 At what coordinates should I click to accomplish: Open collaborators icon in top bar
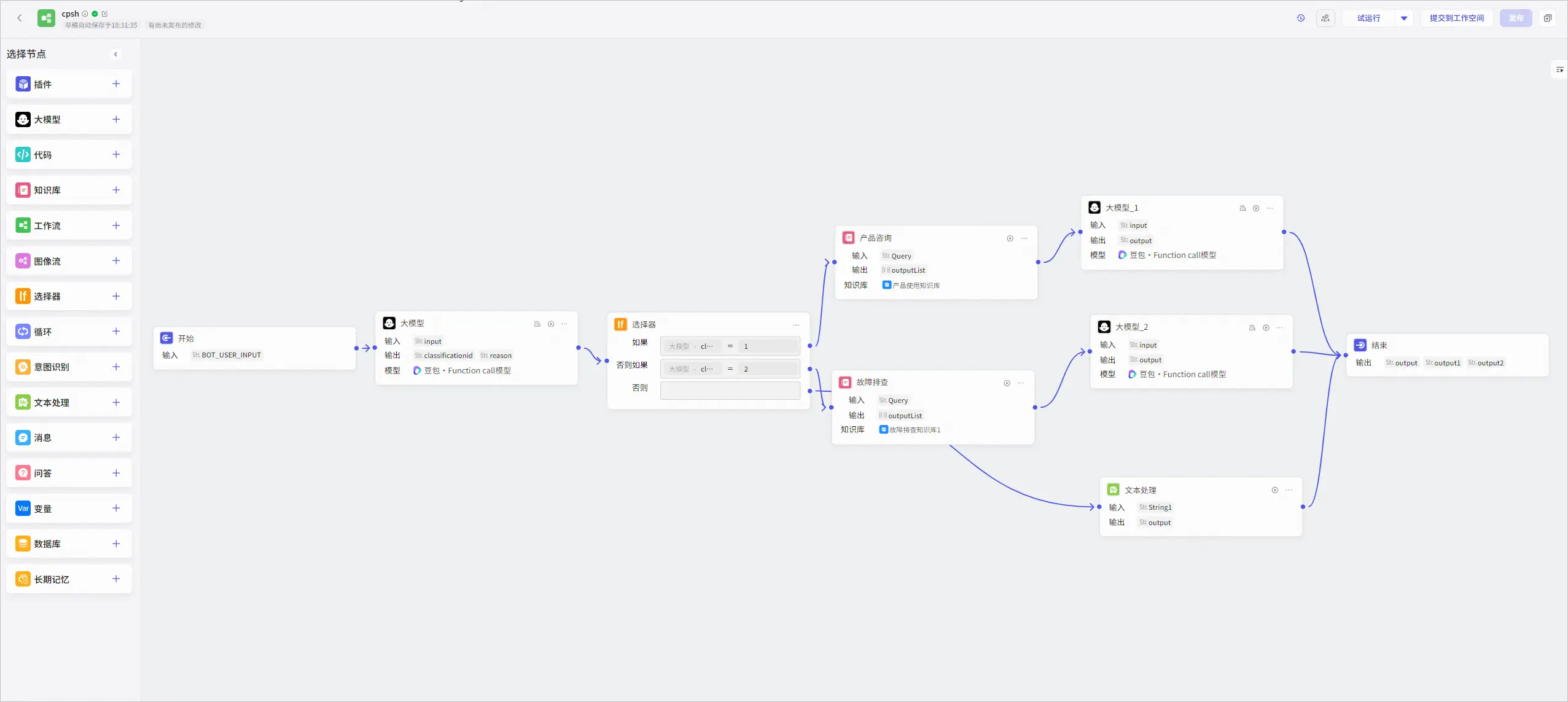coord(1325,18)
